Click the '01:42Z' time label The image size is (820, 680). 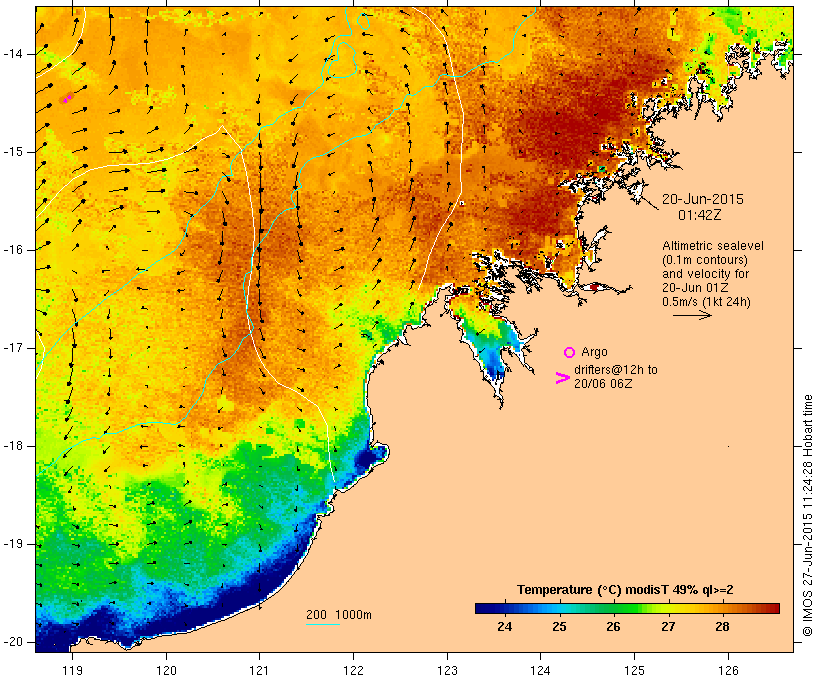(700, 214)
